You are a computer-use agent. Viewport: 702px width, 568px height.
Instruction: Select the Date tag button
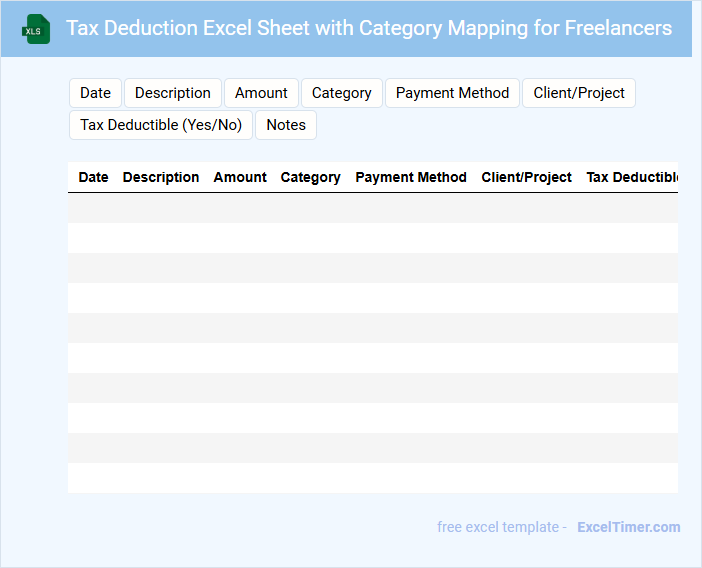[x=95, y=93]
